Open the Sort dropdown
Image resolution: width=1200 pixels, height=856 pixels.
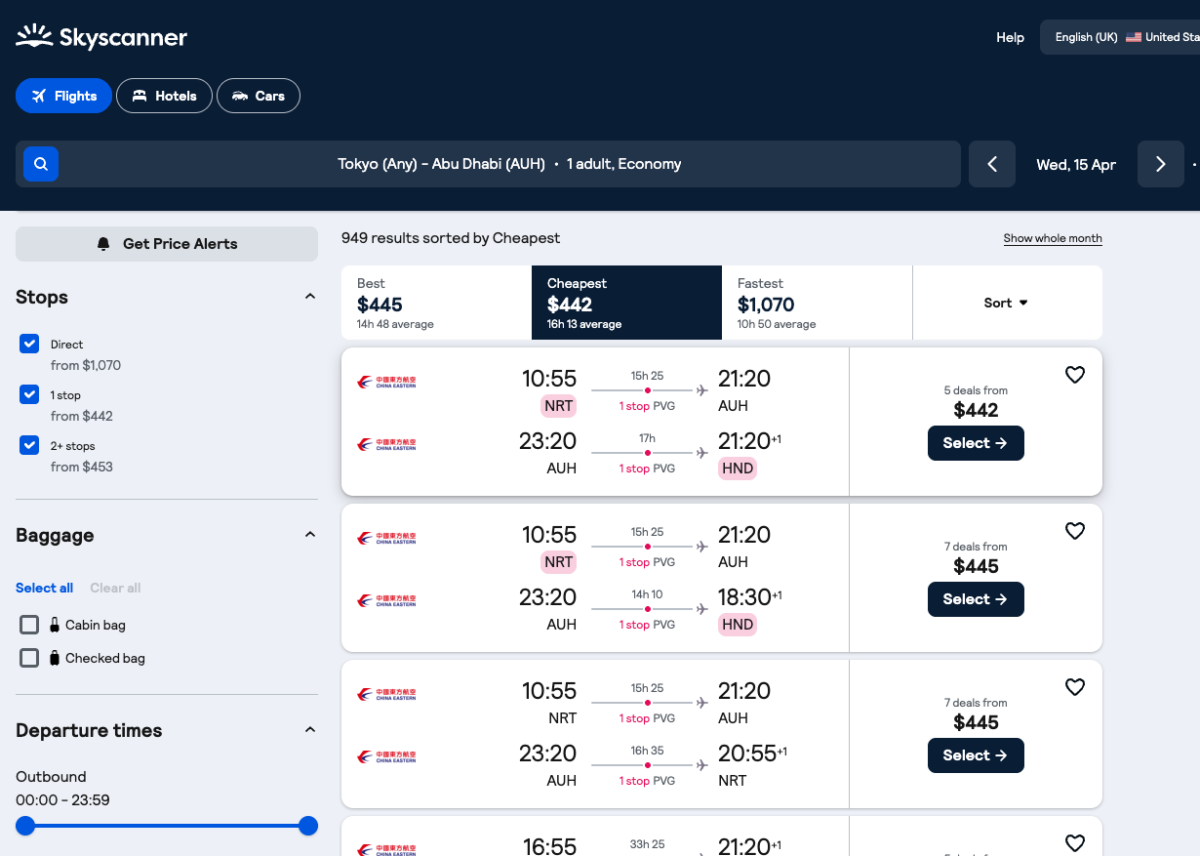pos(1006,303)
